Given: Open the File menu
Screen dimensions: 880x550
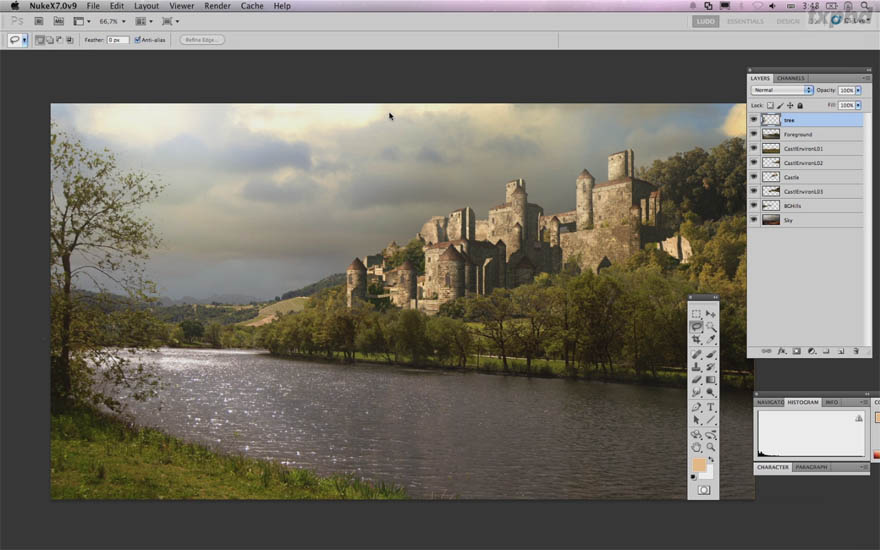Looking at the screenshot, I should tap(93, 6).
